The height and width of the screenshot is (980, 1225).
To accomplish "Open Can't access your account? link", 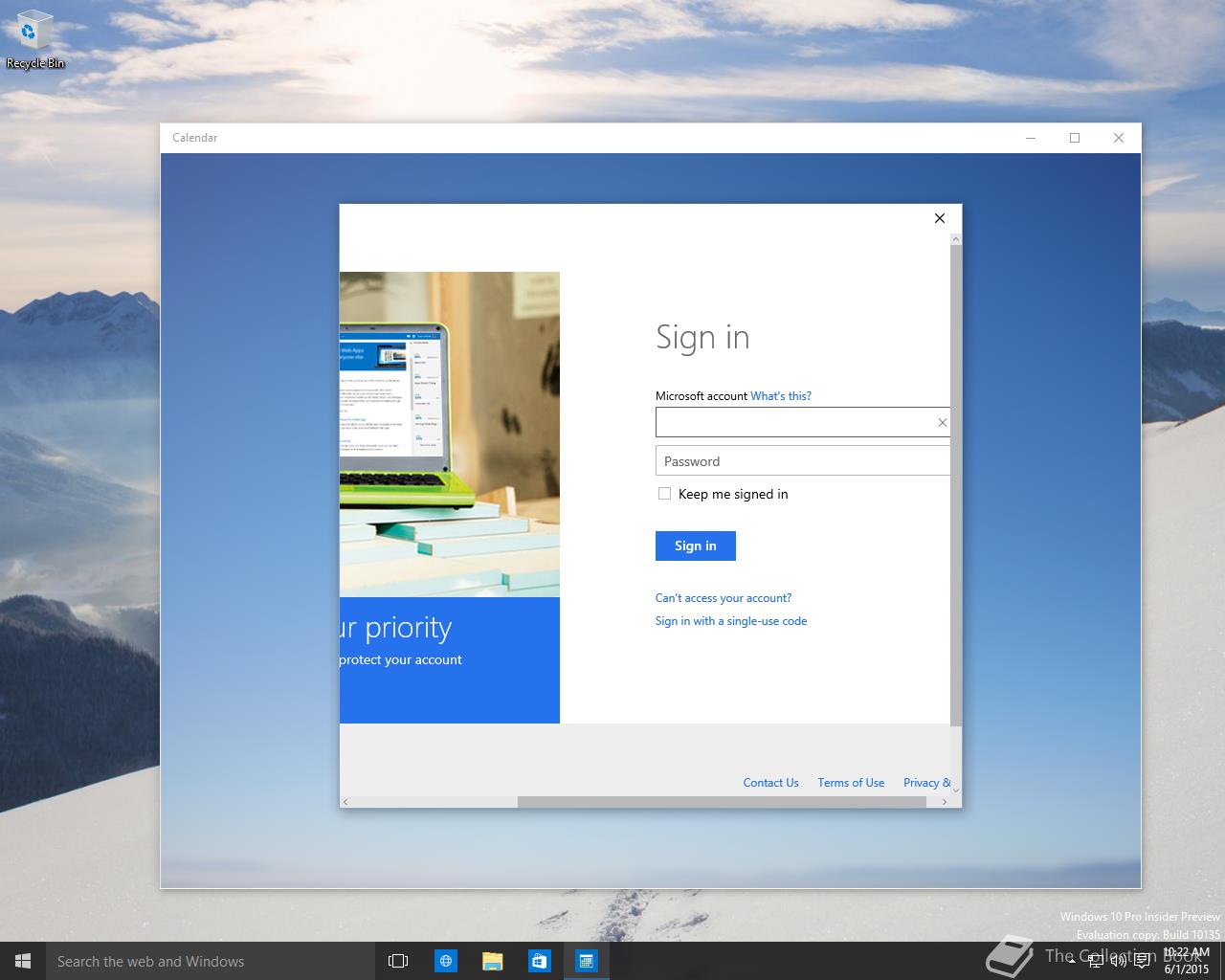I will [724, 598].
